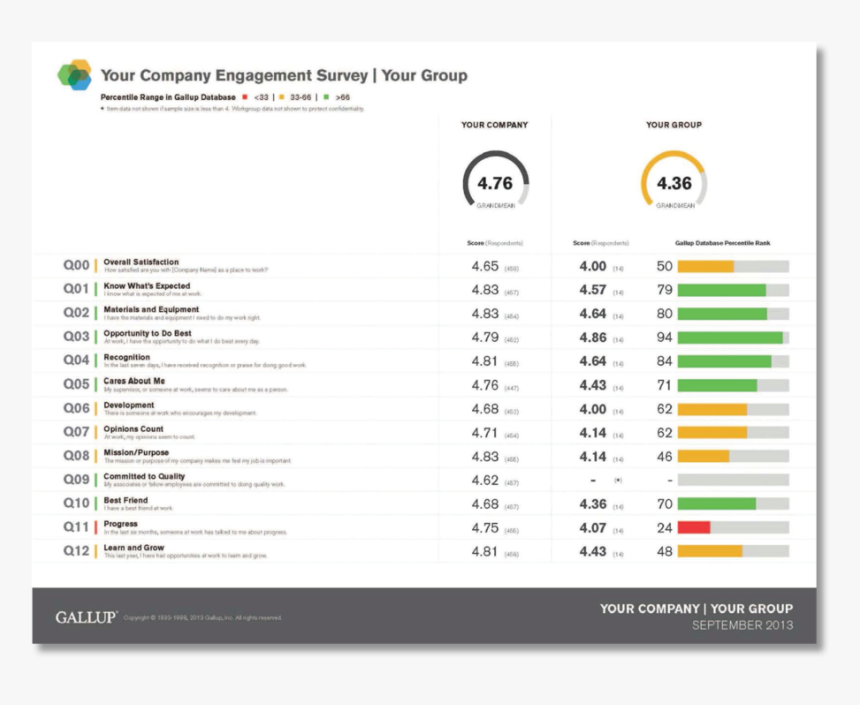Click footer text 'YOUR COMPANY | YOUR GROUP'
This screenshot has width=860, height=705.
pos(697,609)
